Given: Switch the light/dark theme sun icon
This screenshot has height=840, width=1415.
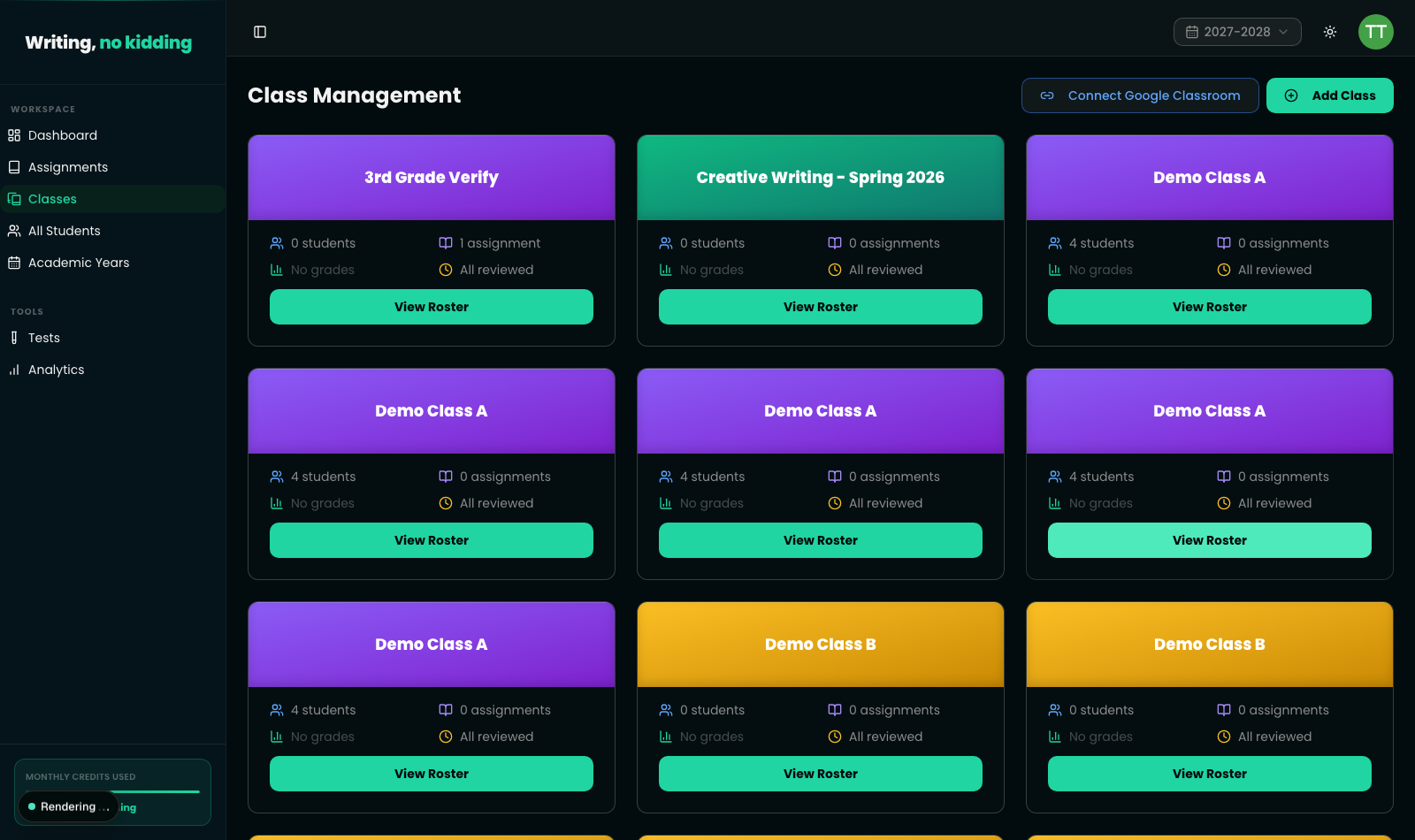Looking at the screenshot, I should coord(1330,32).
